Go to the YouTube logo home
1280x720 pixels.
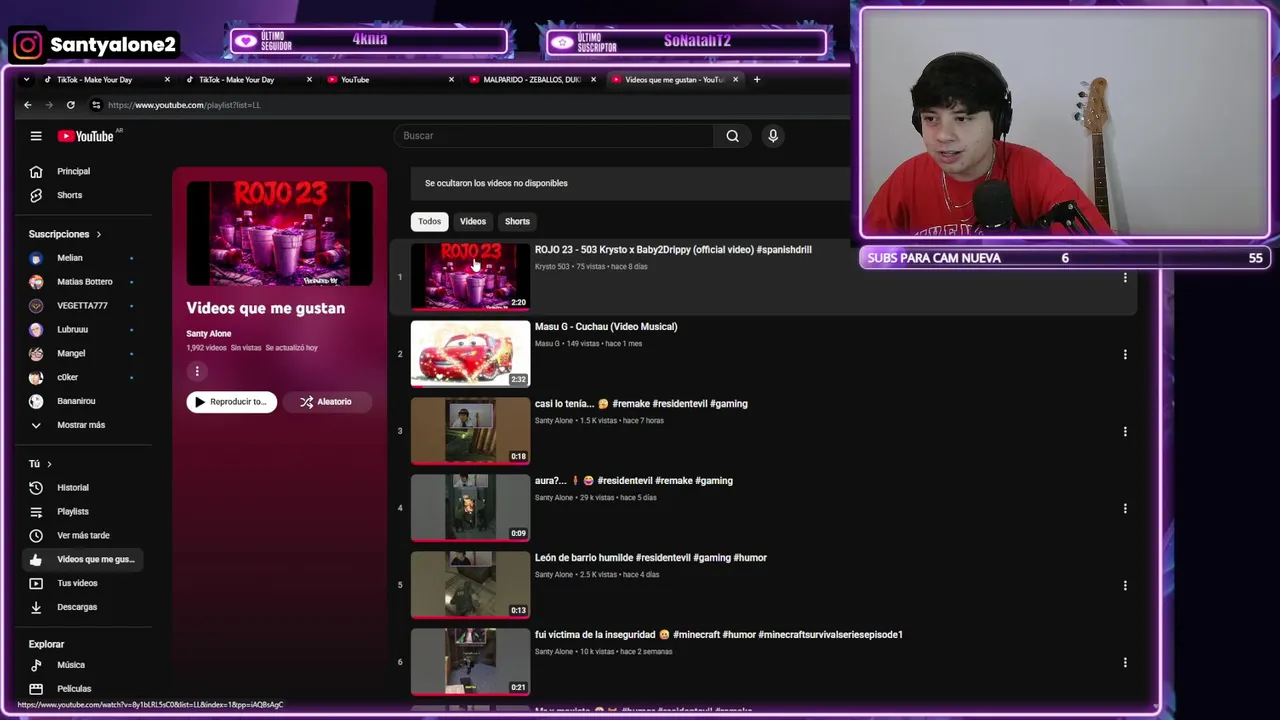(x=86, y=136)
